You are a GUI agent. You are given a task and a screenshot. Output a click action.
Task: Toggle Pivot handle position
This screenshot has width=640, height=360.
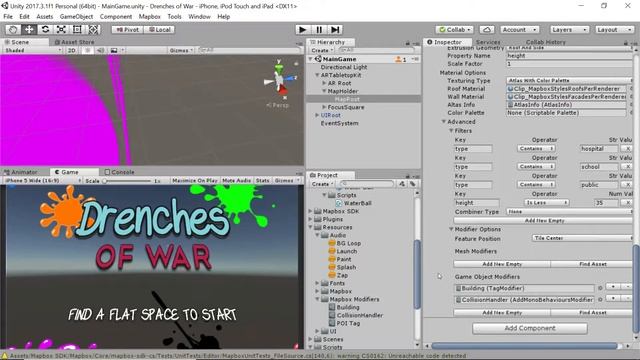[127, 30]
